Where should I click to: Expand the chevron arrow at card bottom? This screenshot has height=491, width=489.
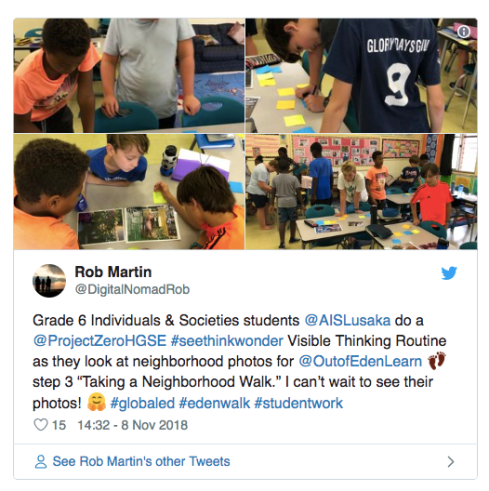pos(451,462)
